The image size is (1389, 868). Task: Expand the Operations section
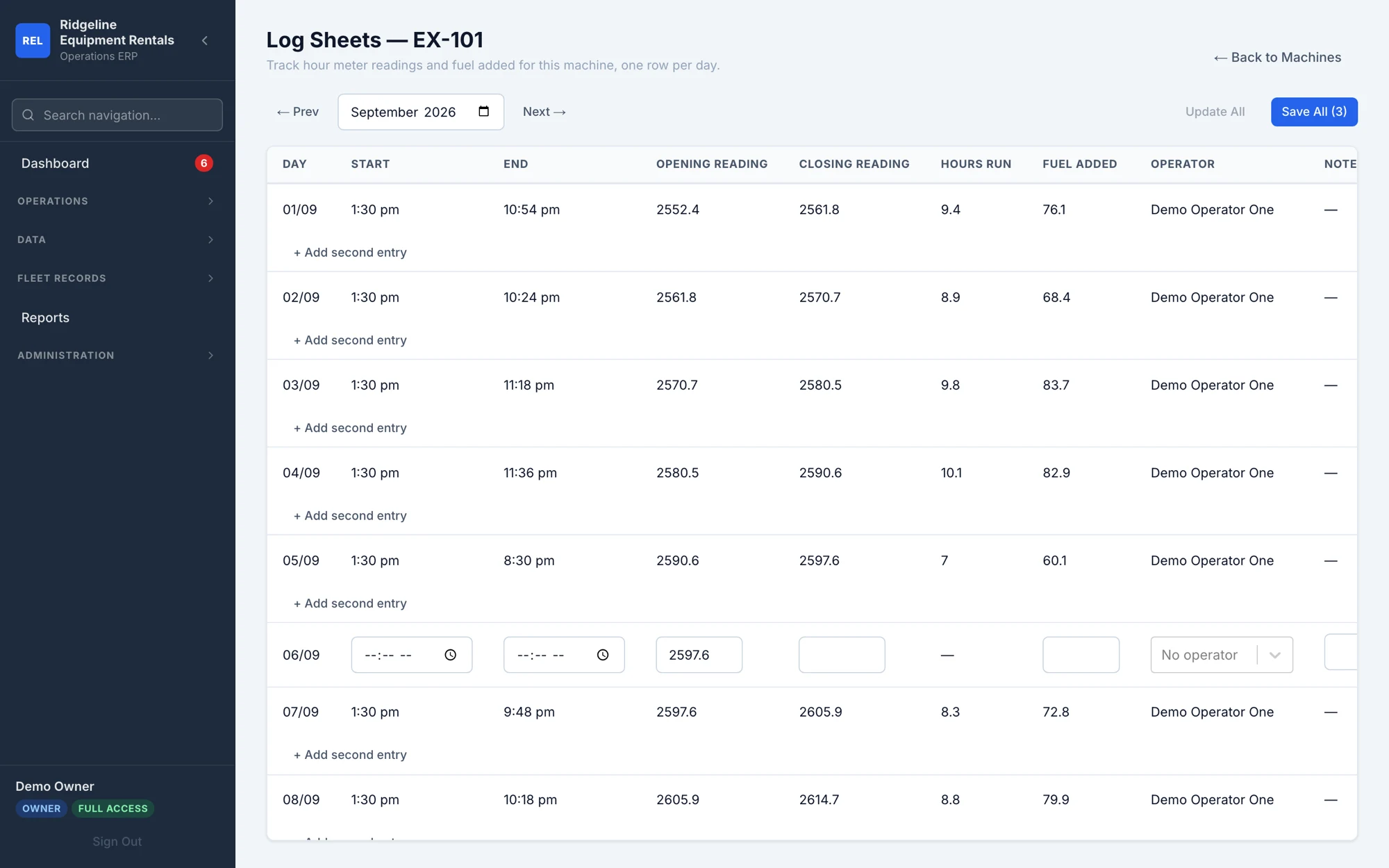pos(117,201)
